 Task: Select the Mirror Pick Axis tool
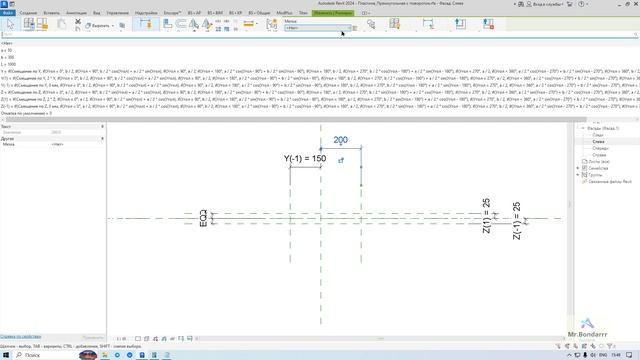[194, 24]
